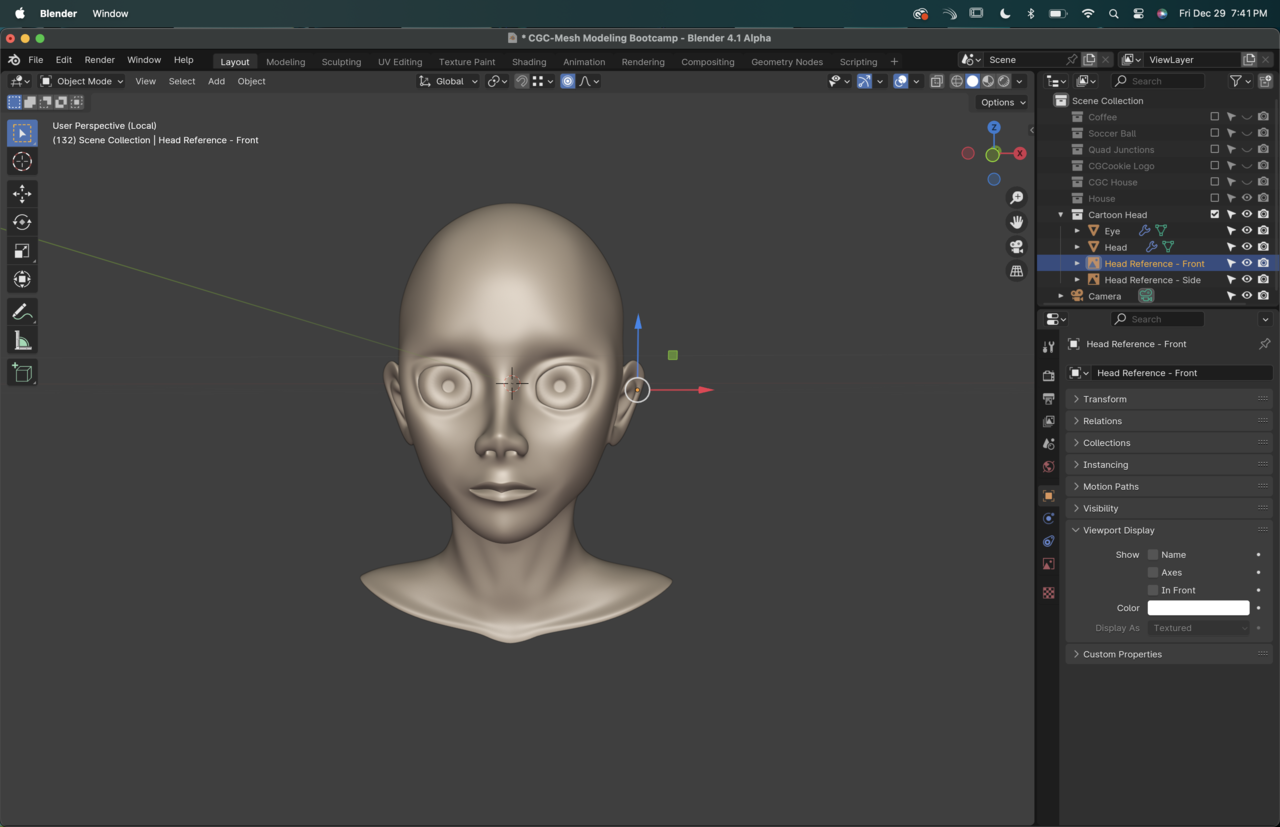This screenshot has height=827, width=1280.
Task: Select the Add Cube tool
Action: [x=22, y=373]
